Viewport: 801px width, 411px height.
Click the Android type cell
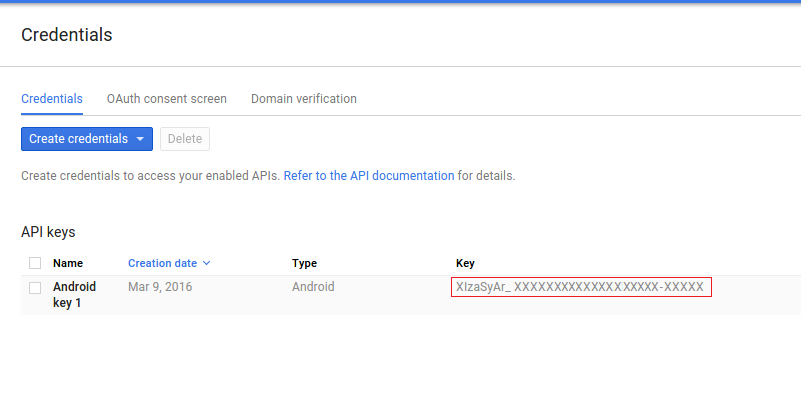tap(313, 286)
